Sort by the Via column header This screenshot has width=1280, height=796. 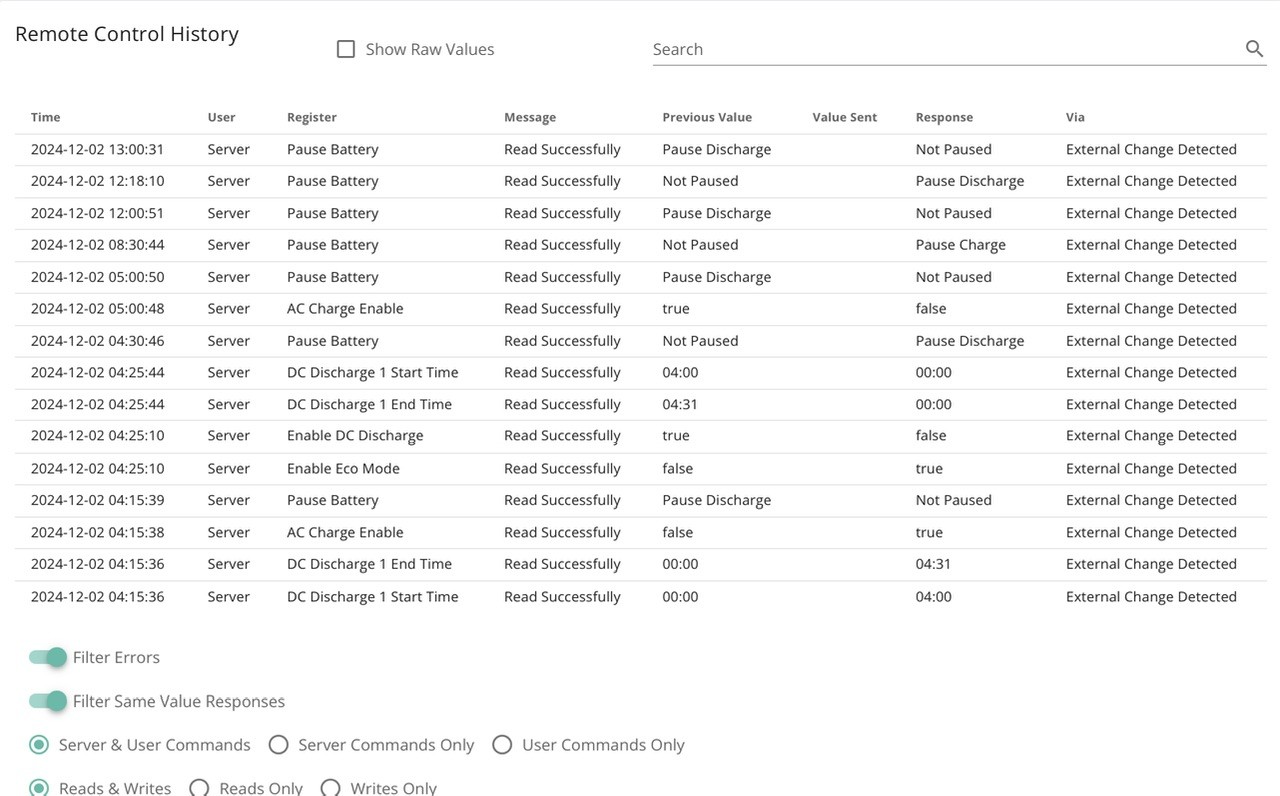(1075, 117)
